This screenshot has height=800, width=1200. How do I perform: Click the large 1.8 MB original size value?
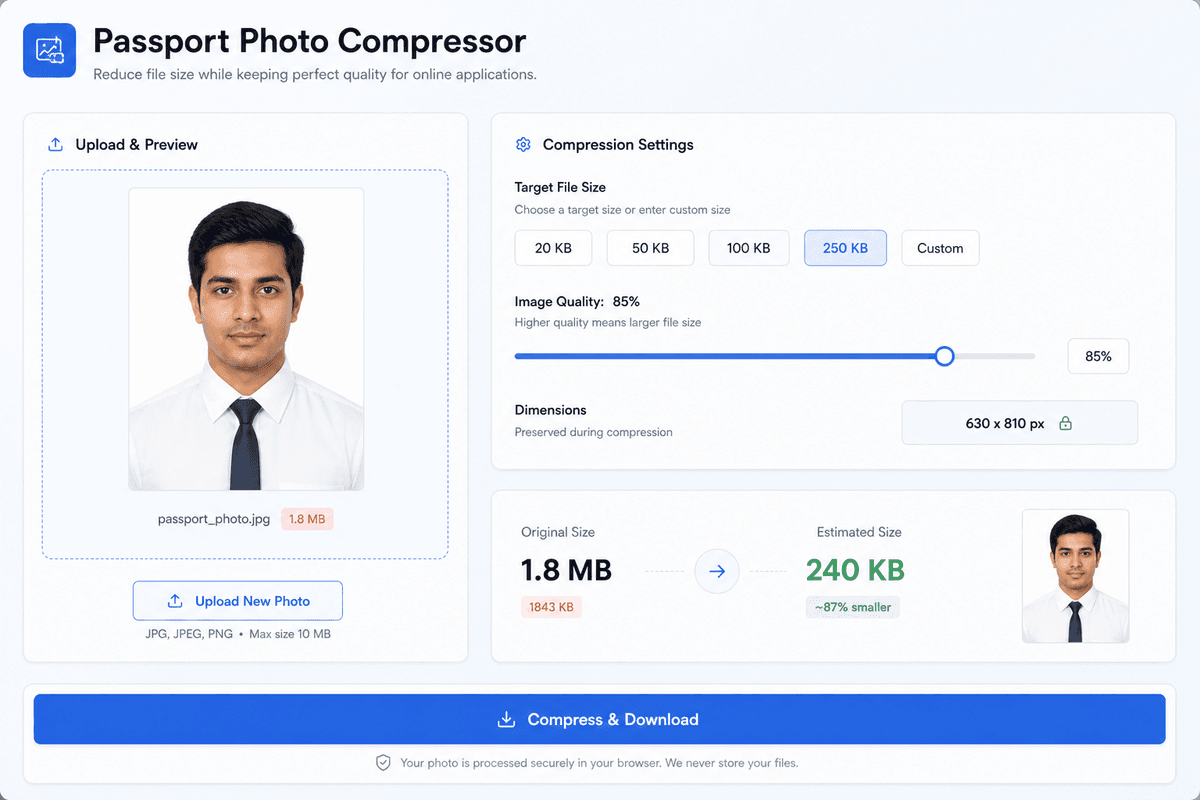566,570
